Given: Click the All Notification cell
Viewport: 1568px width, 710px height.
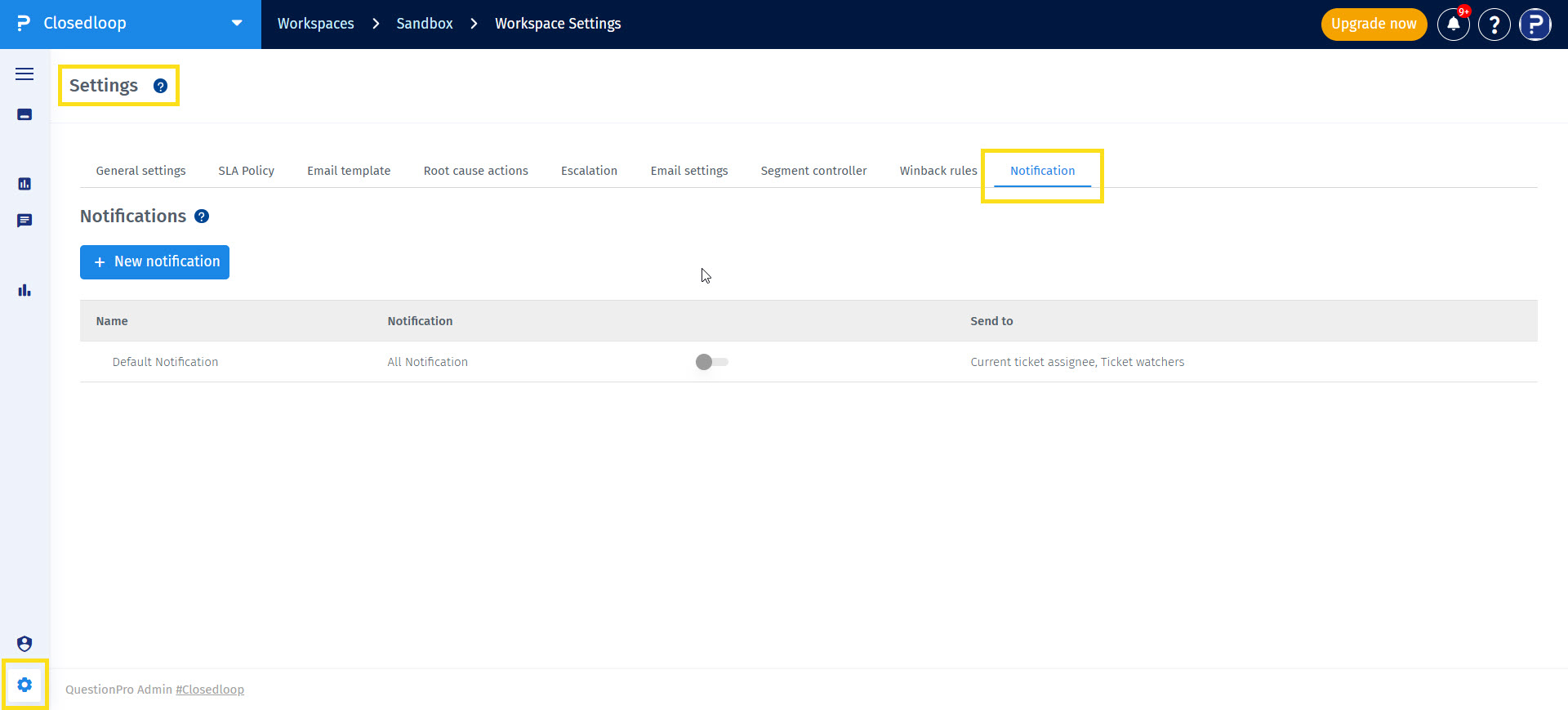Looking at the screenshot, I should pyautogui.click(x=427, y=362).
